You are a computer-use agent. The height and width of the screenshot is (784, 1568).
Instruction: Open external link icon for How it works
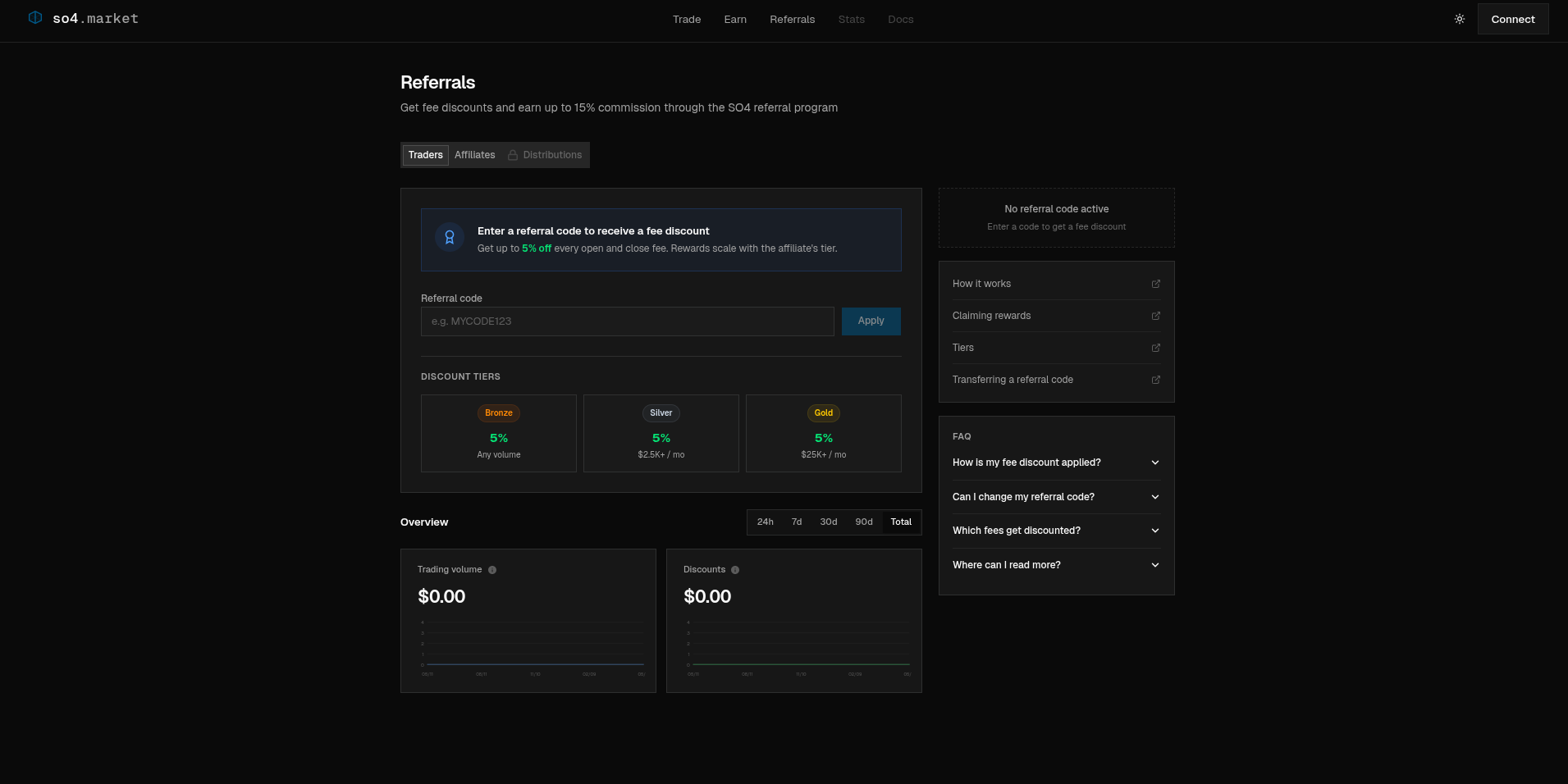[x=1156, y=284]
